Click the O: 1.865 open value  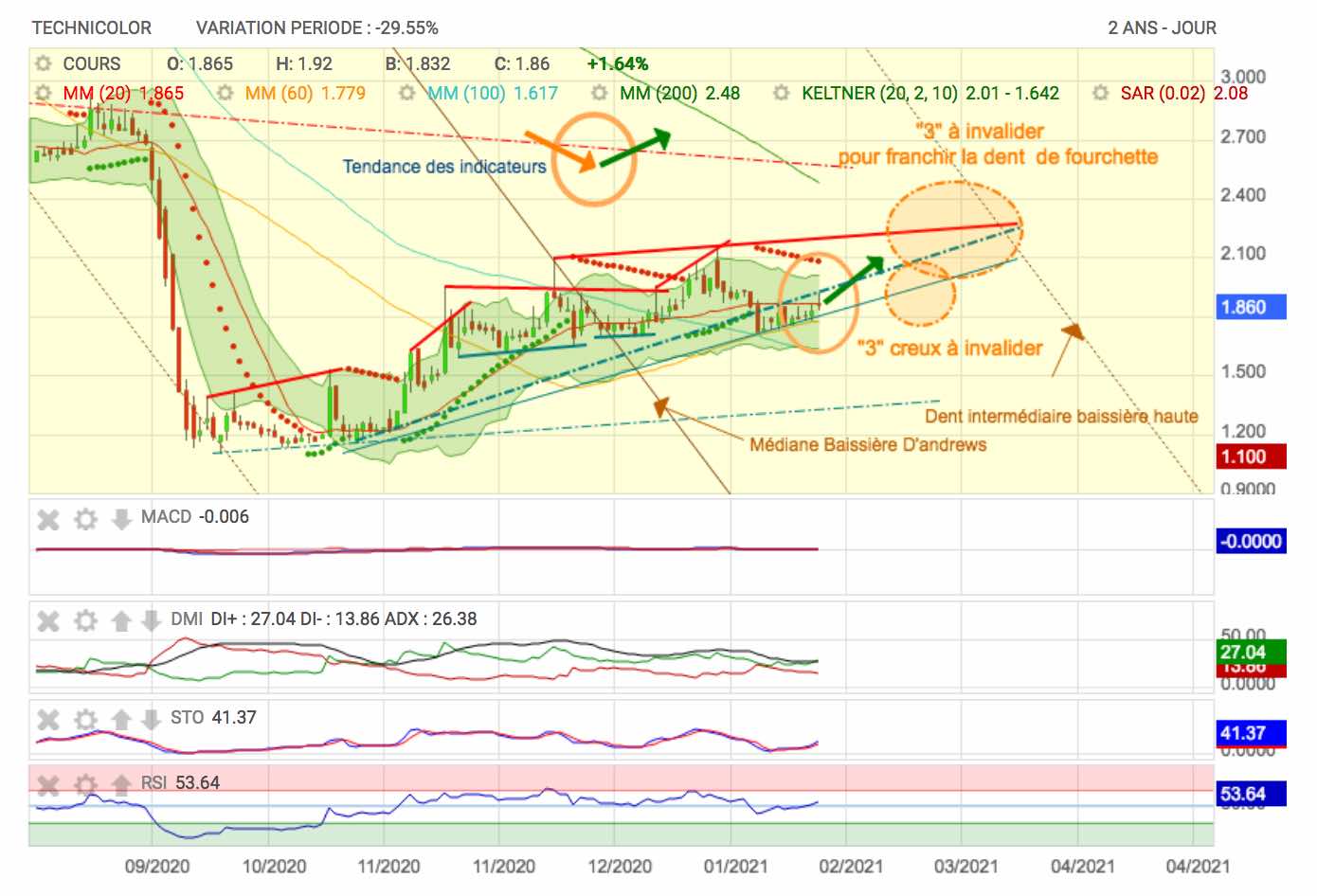pyautogui.click(x=200, y=64)
